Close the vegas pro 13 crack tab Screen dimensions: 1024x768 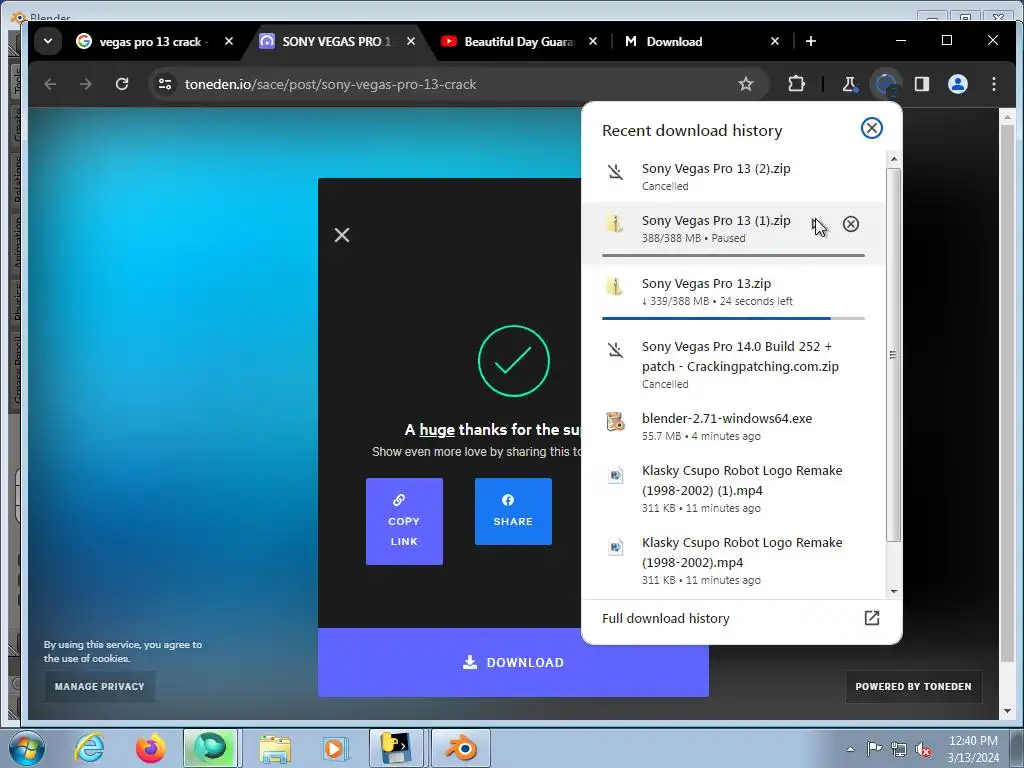pos(229,41)
